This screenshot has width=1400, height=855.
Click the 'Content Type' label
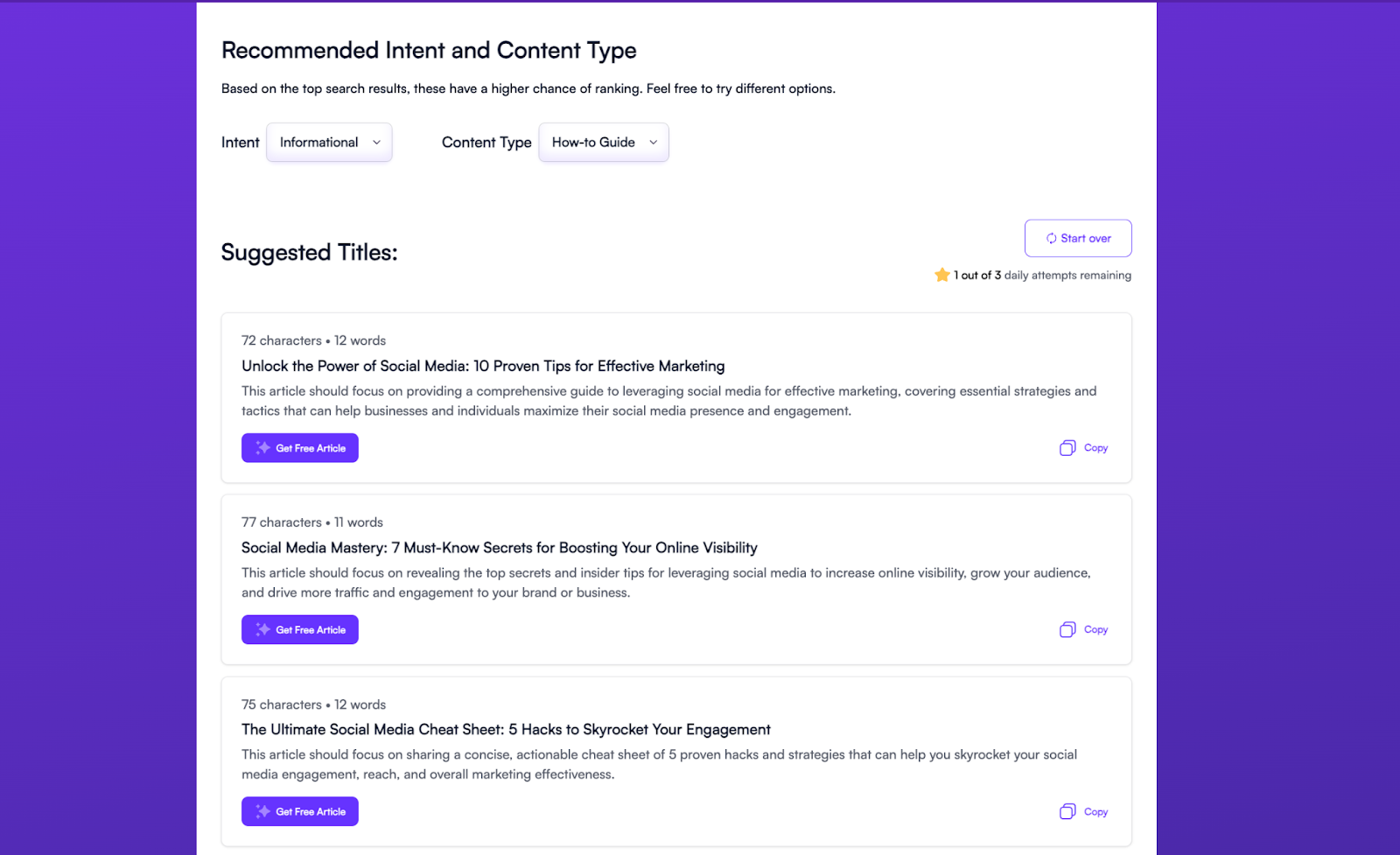(x=486, y=143)
